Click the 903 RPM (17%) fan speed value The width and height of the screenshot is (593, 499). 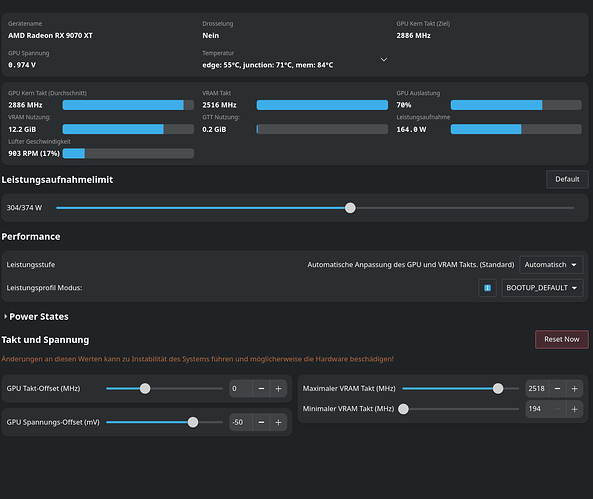[x=34, y=154]
